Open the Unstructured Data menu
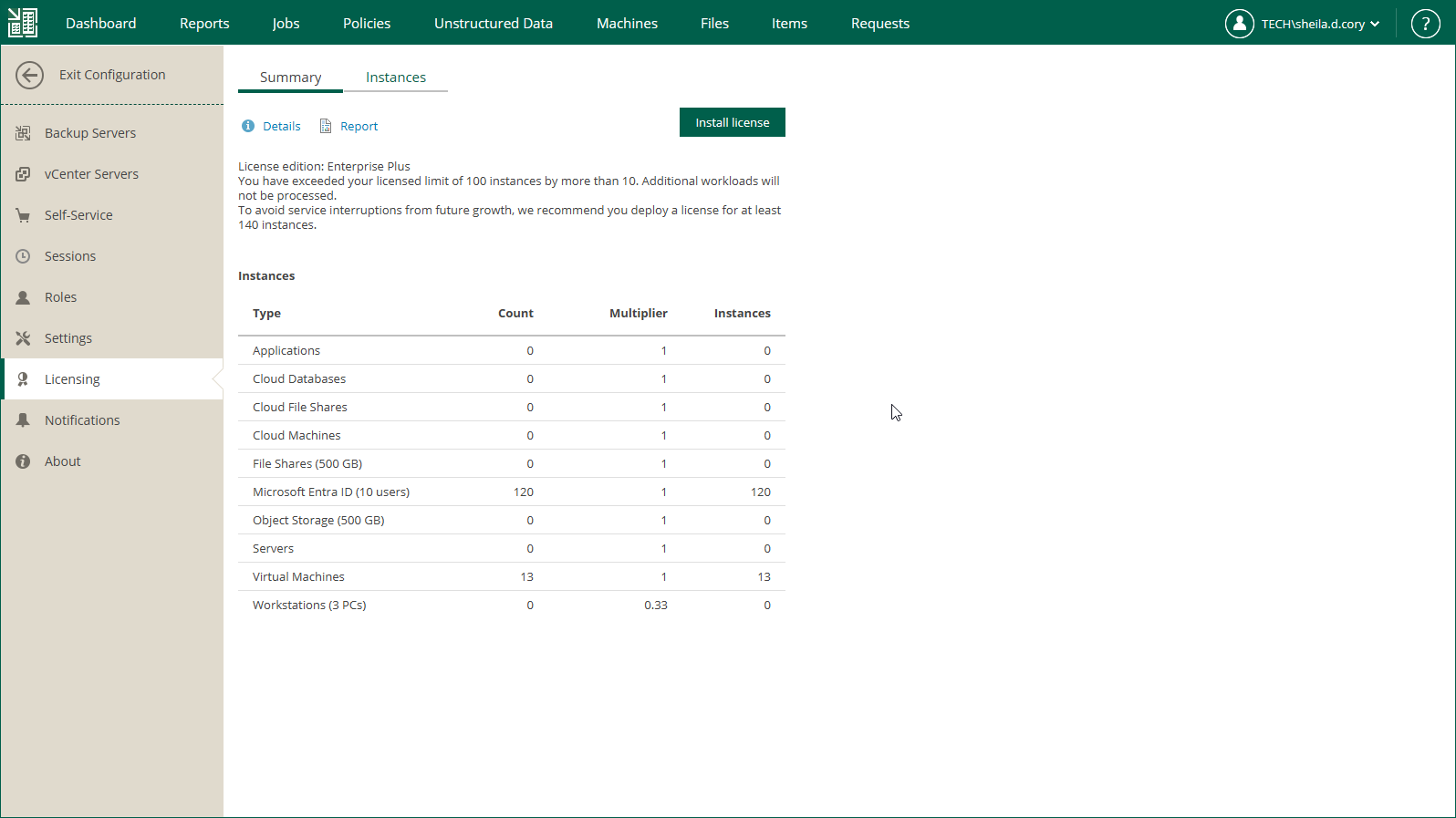 point(494,24)
